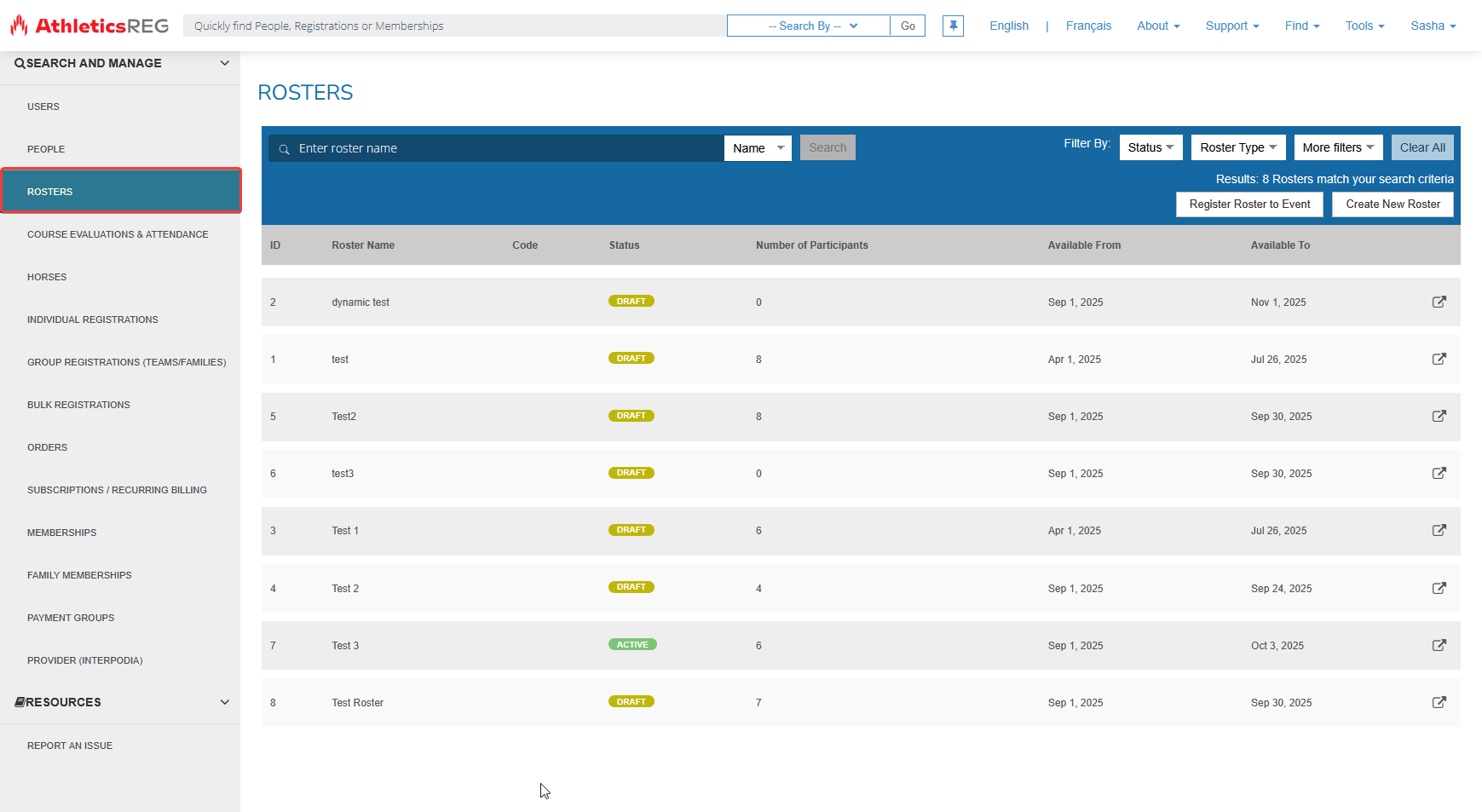Open Test Roster row's external link icon
This screenshot has width=1482, height=812.
pyautogui.click(x=1439, y=702)
